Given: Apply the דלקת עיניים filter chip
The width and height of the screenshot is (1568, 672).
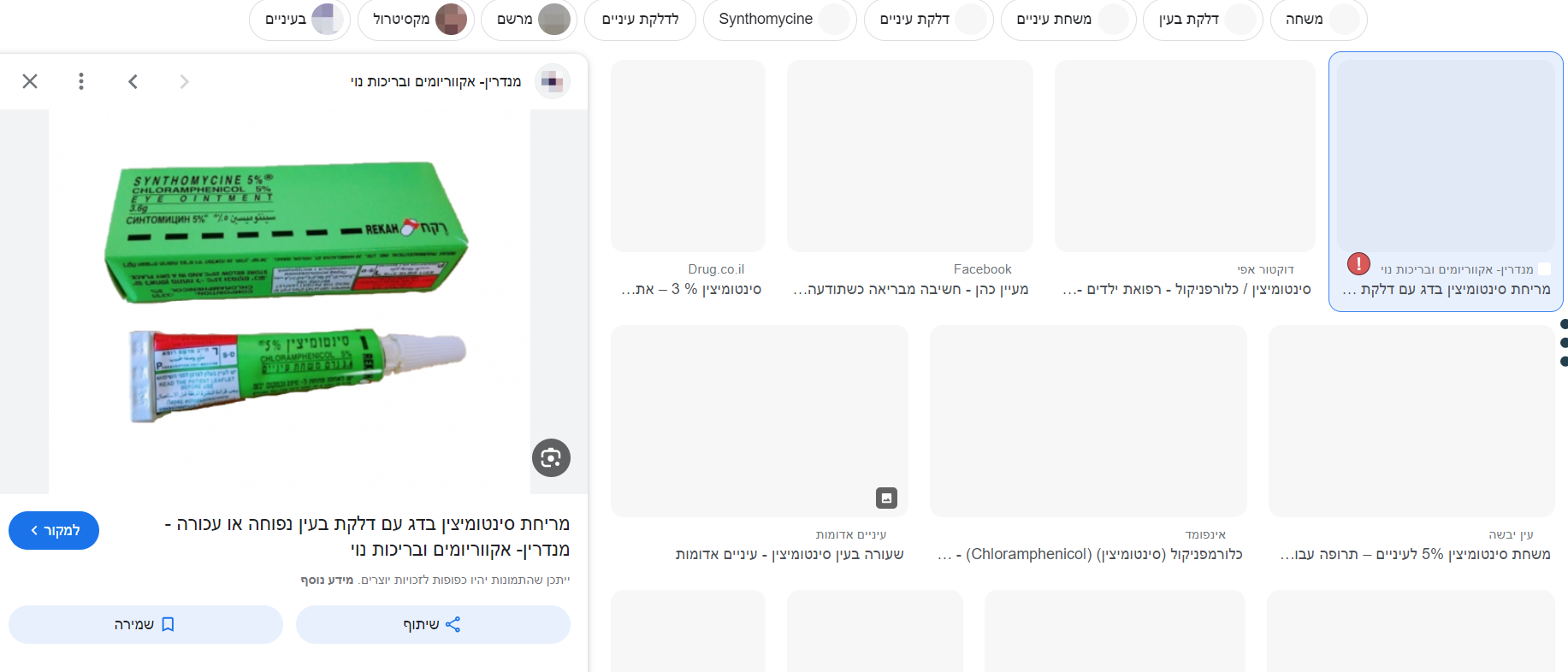Looking at the screenshot, I should pyautogui.click(x=928, y=19).
